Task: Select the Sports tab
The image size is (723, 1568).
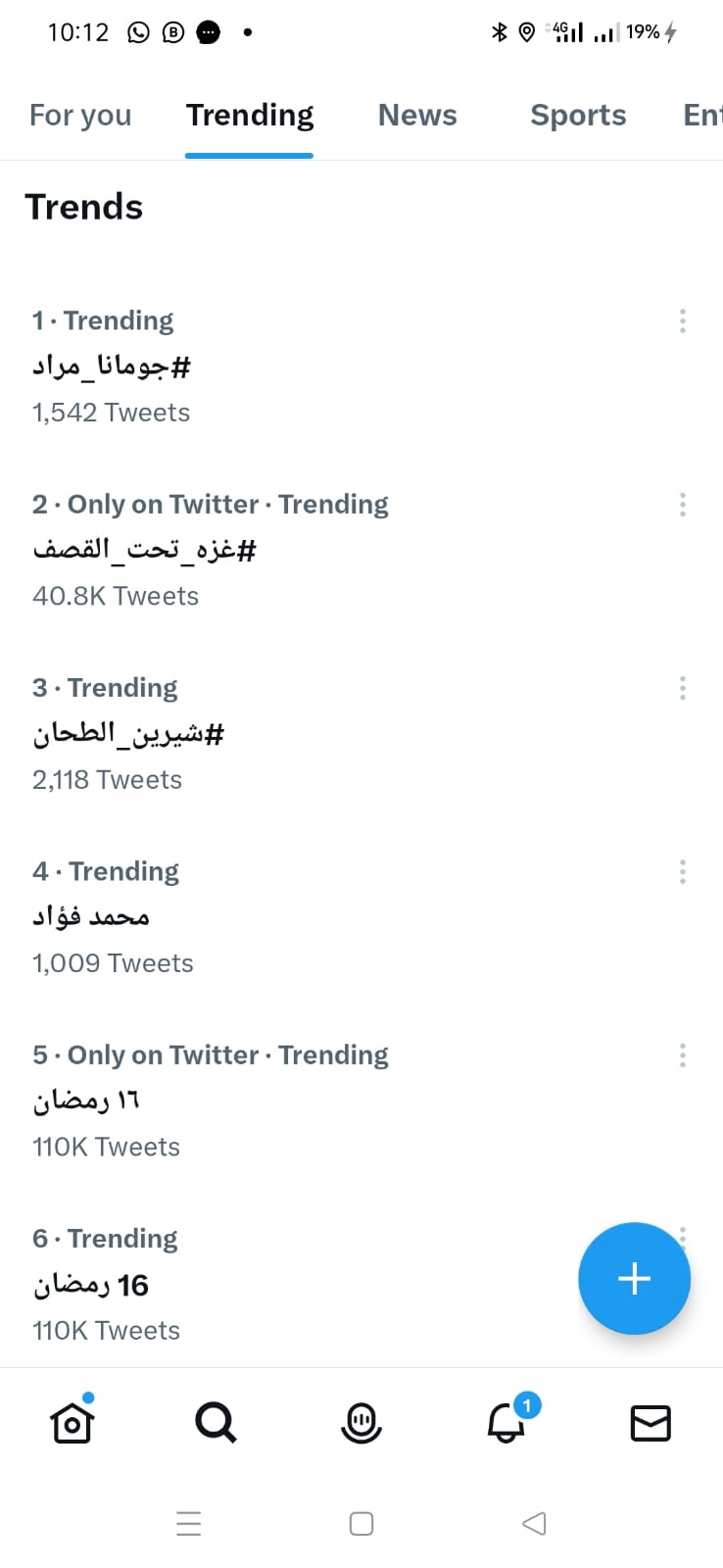Action: [578, 116]
